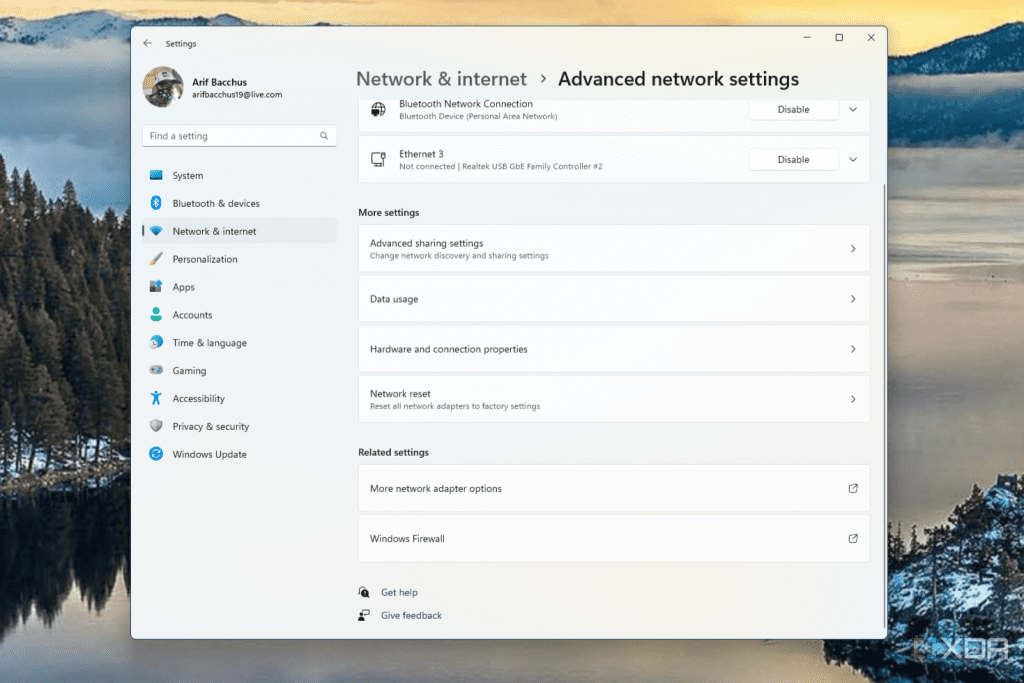Click the Give feedback icon
The width and height of the screenshot is (1024, 683).
364,615
